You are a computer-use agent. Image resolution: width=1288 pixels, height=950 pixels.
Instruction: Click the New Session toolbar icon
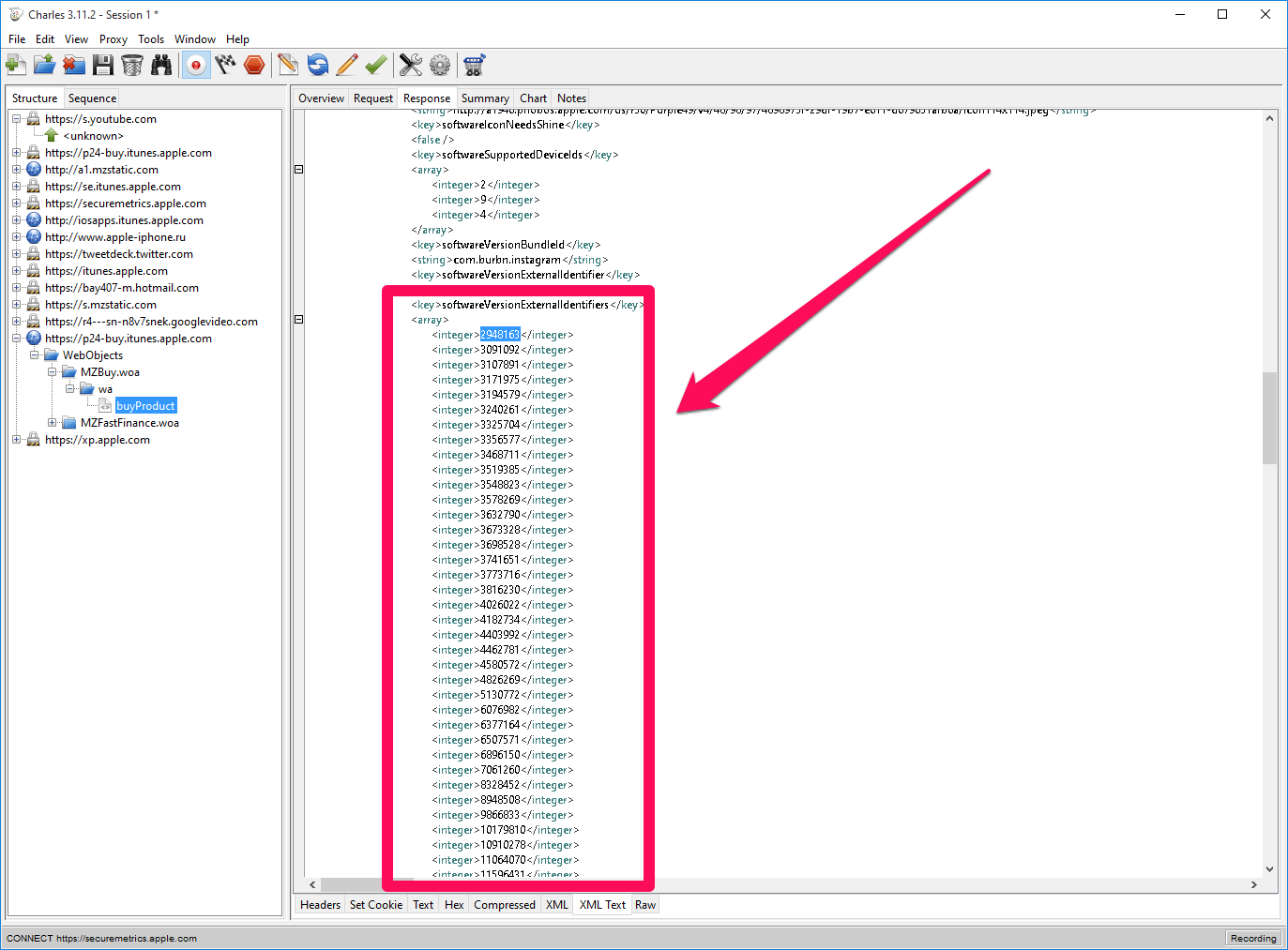15,65
